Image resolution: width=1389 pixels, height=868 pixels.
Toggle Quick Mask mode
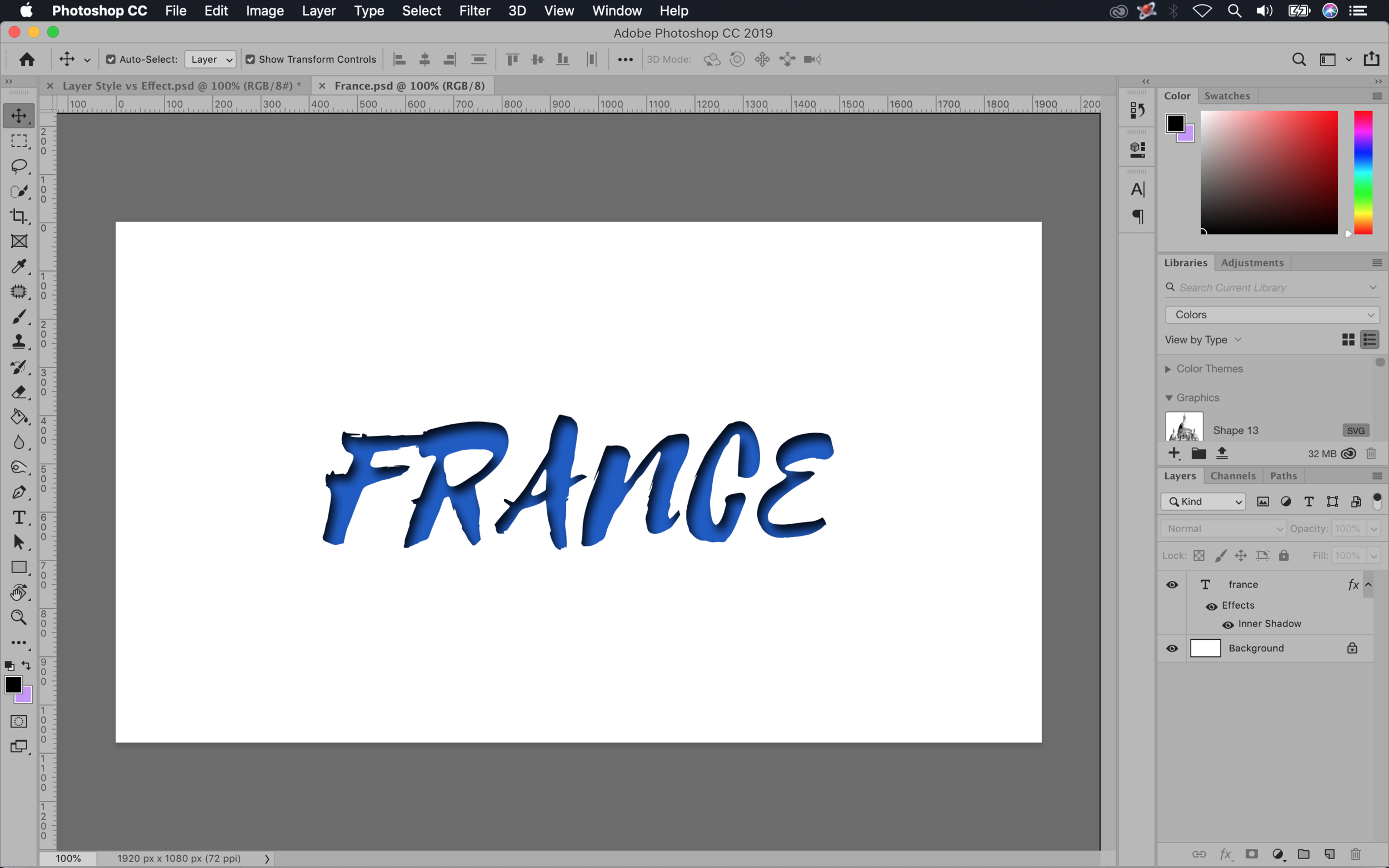(x=19, y=721)
